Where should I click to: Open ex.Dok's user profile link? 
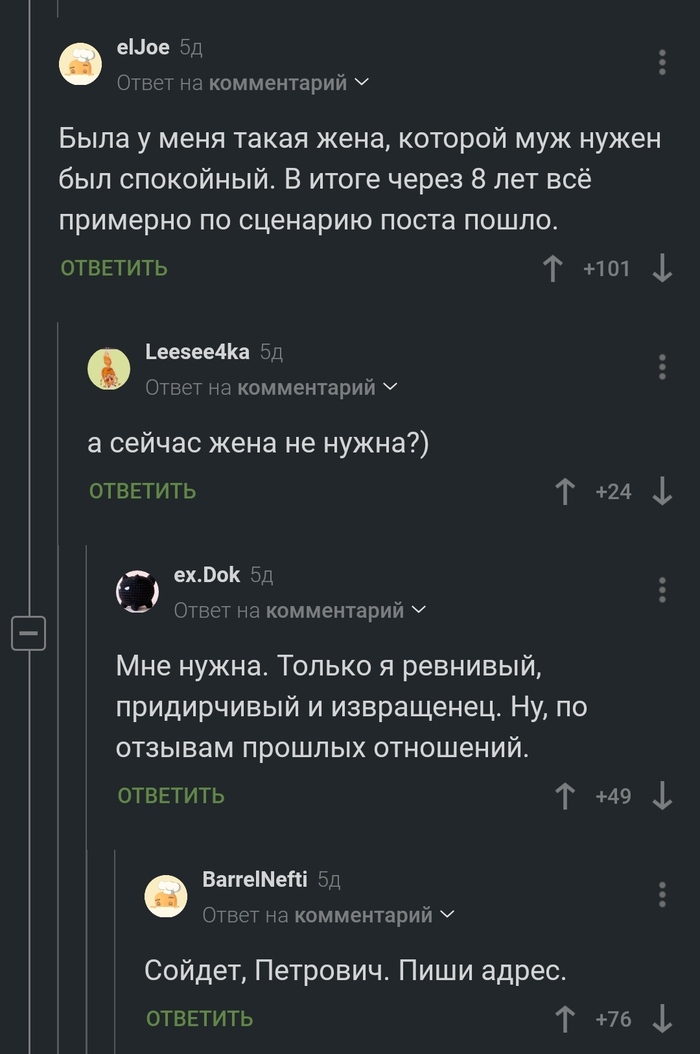(x=207, y=574)
